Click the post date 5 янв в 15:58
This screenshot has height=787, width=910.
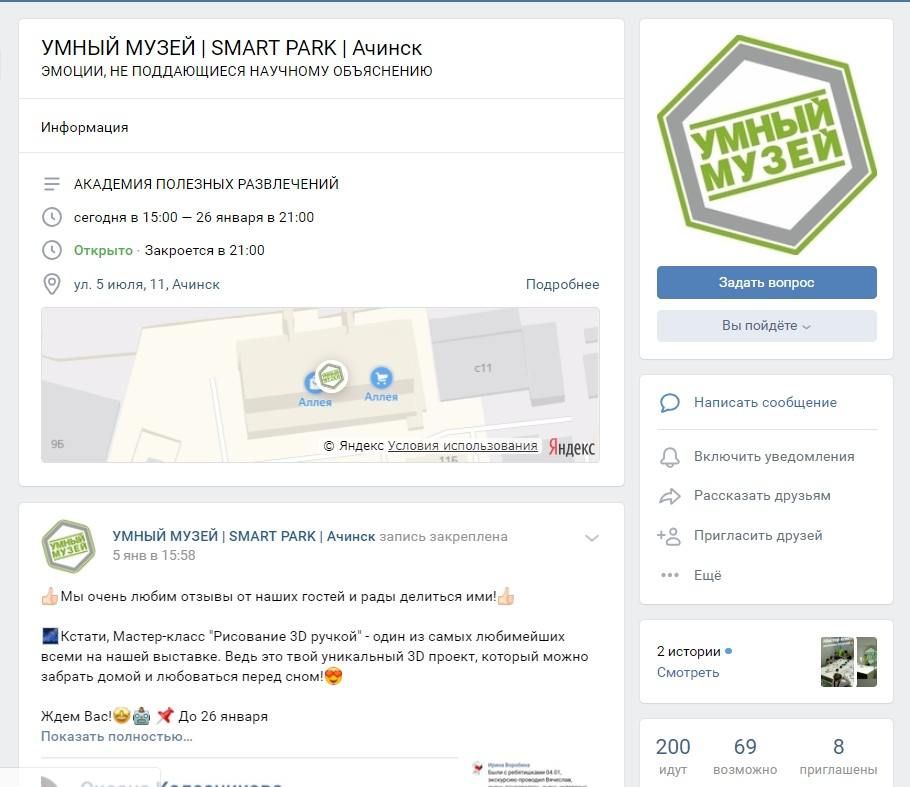click(154, 555)
